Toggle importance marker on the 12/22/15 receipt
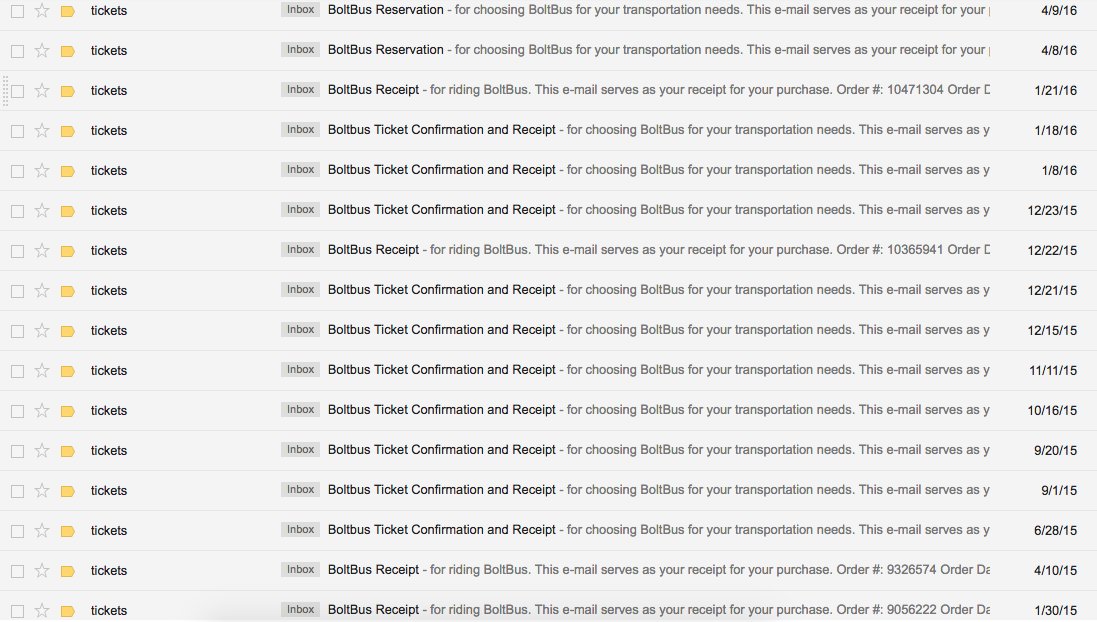The height and width of the screenshot is (622, 1097). pos(68,251)
